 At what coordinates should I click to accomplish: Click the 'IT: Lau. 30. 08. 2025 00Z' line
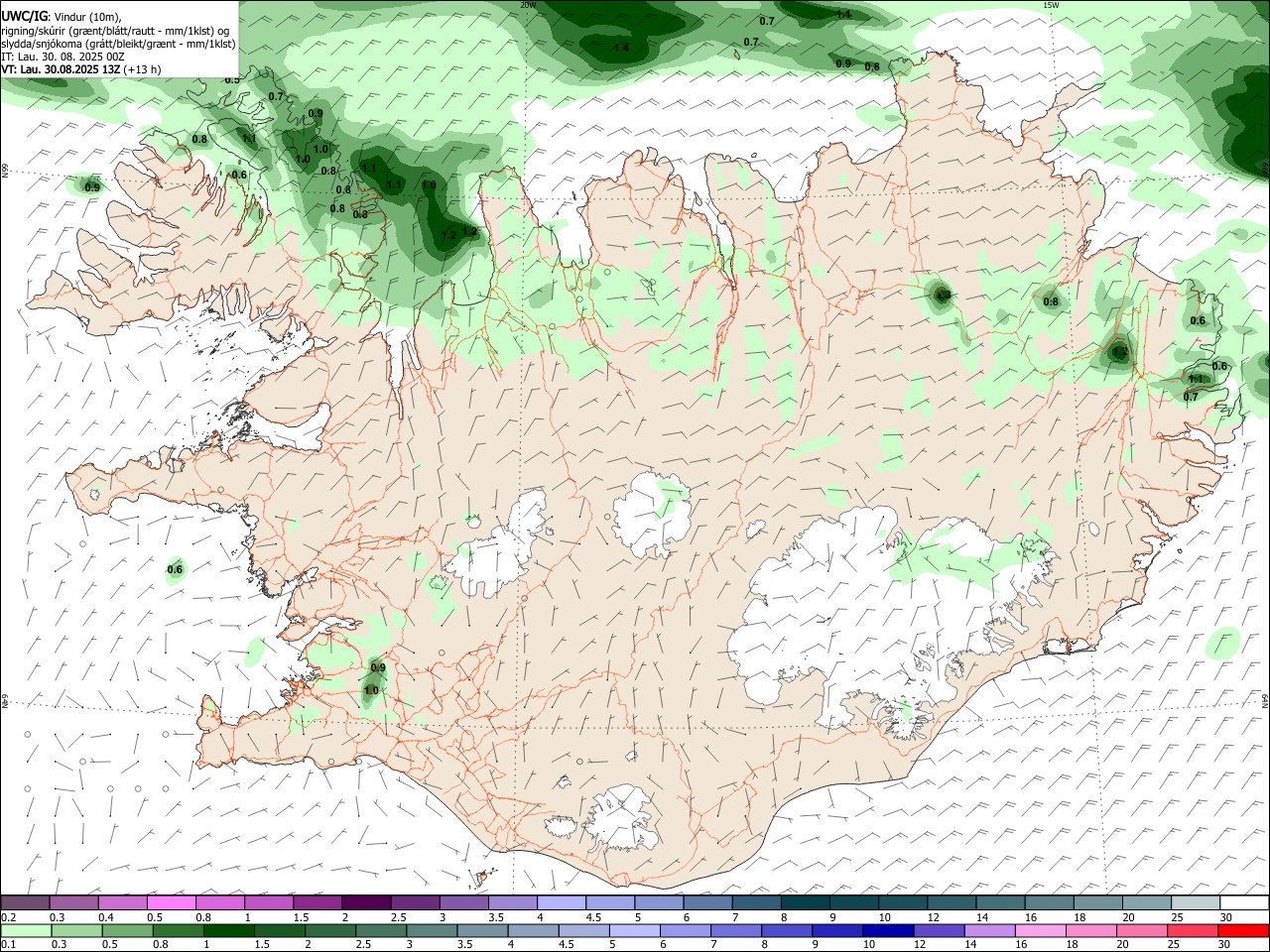click(63, 57)
